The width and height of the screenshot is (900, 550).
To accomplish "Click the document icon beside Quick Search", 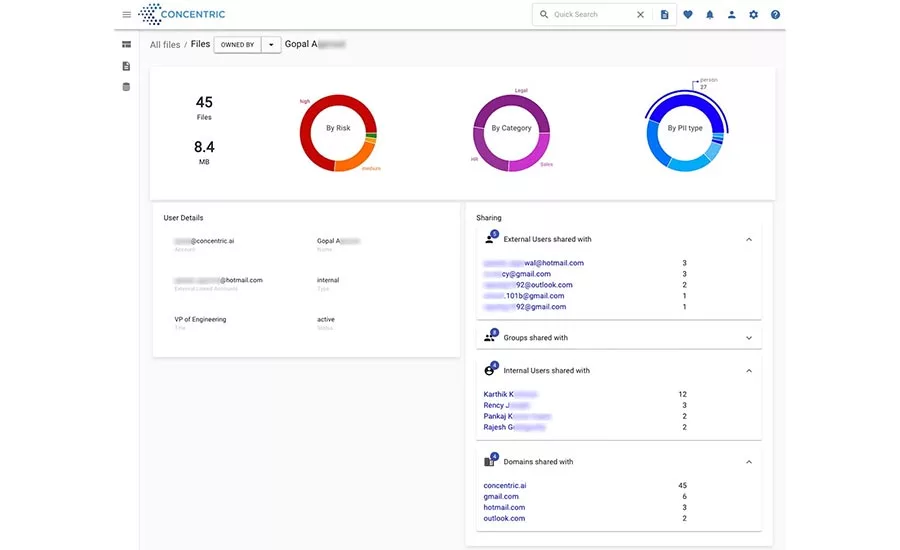I will [664, 15].
